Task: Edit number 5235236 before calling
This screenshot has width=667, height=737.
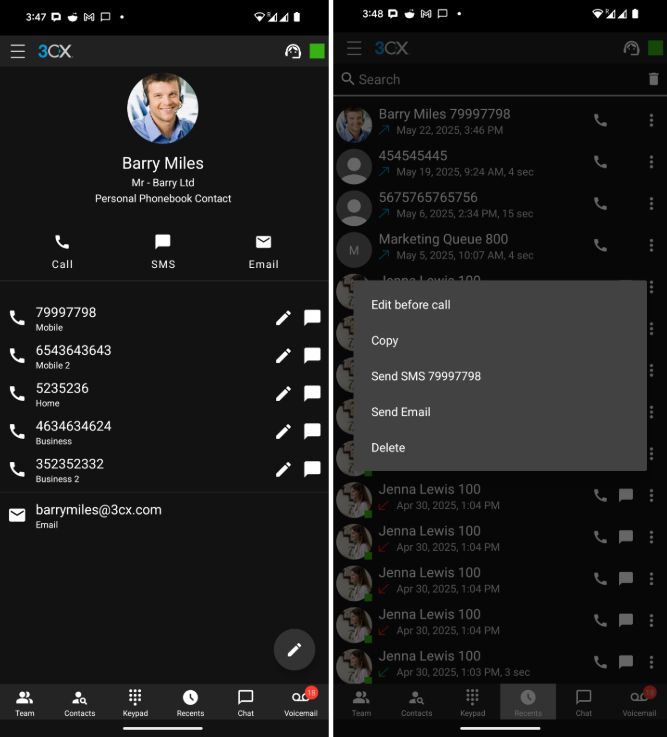Action: click(283, 394)
